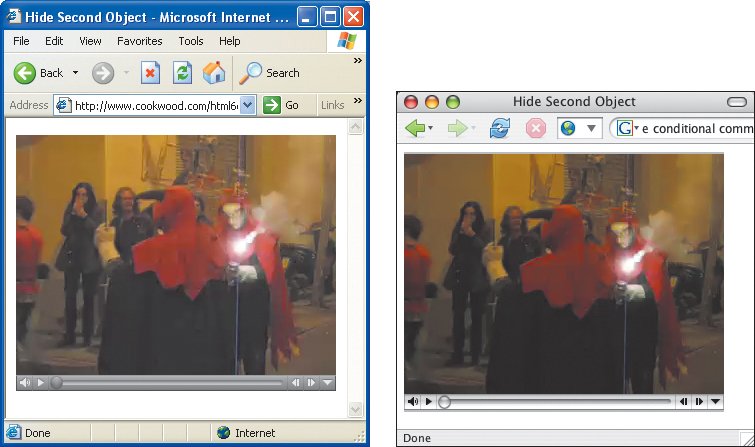Screen dimensions: 755x447
Task: Expand the Back history dropdown arrow in Internet Explorer
Action: (76, 73)
